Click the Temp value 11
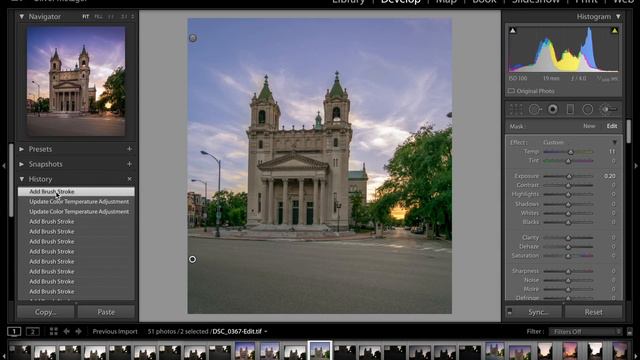The width and height of the screenshot is (640, 360). tap(612, 152)
